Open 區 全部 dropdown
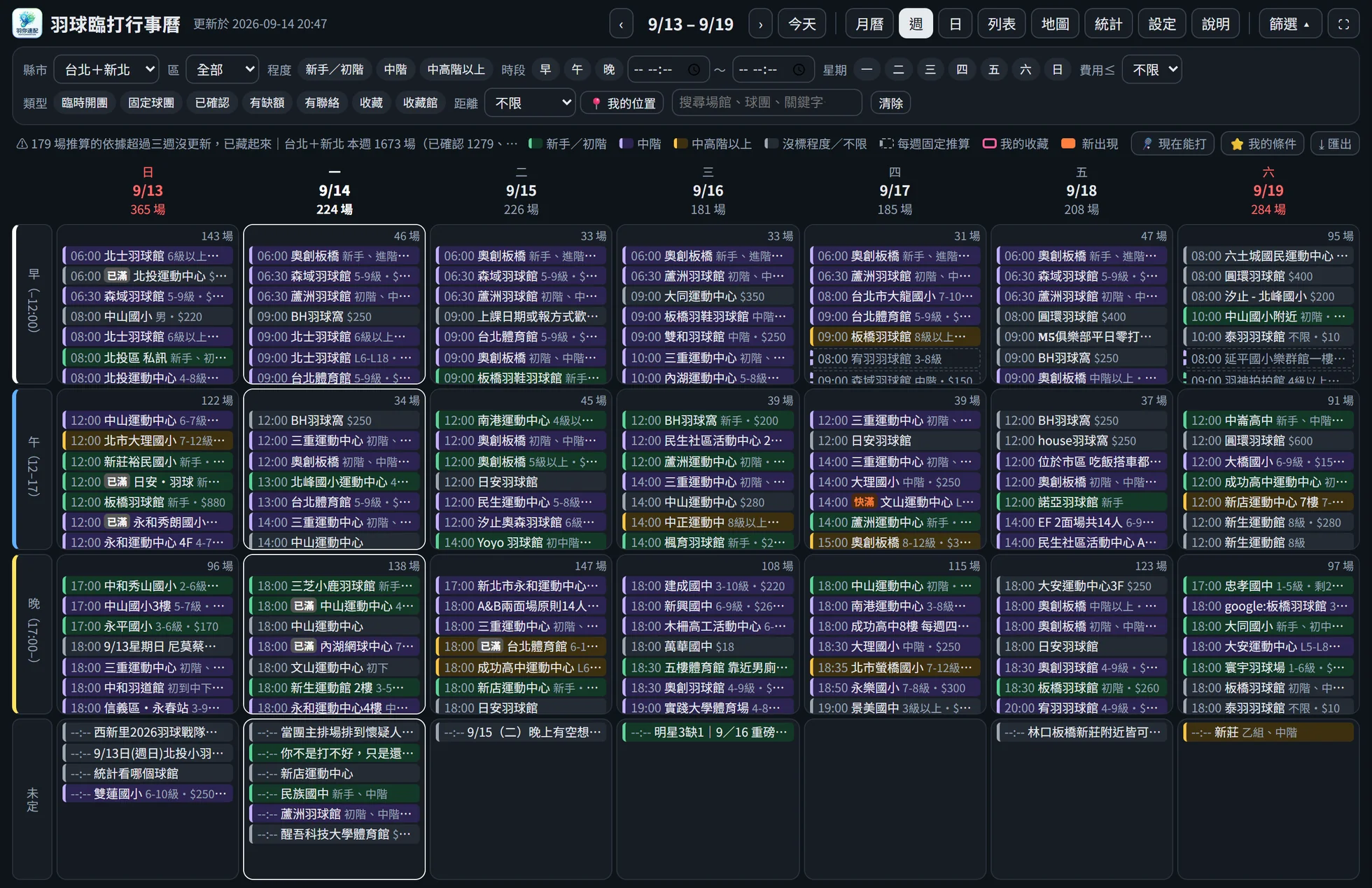The width and height of the screenshot is (1372, 888). (x=223, y=69)
